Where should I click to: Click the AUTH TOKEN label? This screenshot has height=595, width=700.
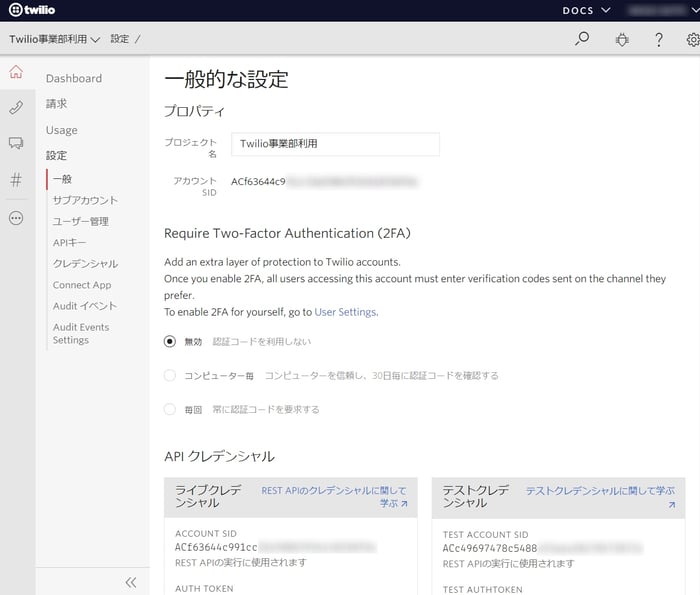click(204, 589)
